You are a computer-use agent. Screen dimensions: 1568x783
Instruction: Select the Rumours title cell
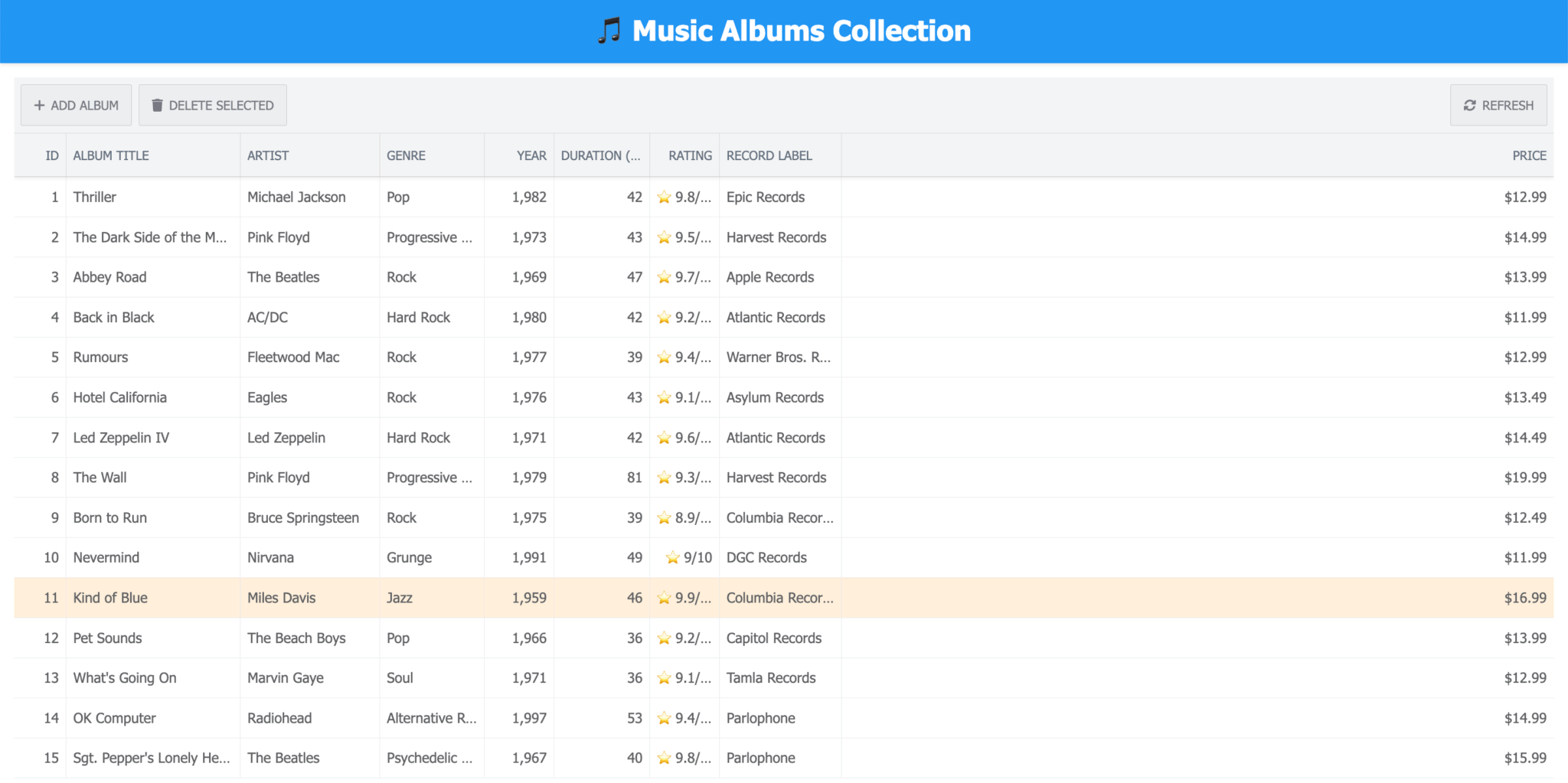[153, 357]
